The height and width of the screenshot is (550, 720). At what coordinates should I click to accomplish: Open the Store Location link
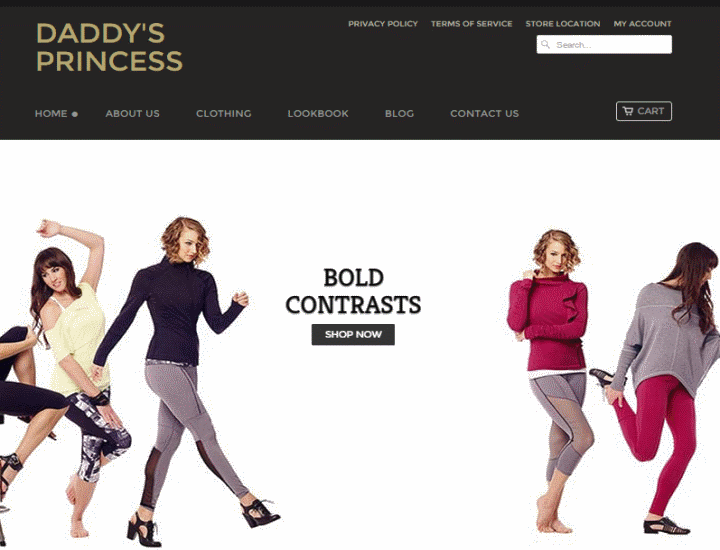point(562,24)
